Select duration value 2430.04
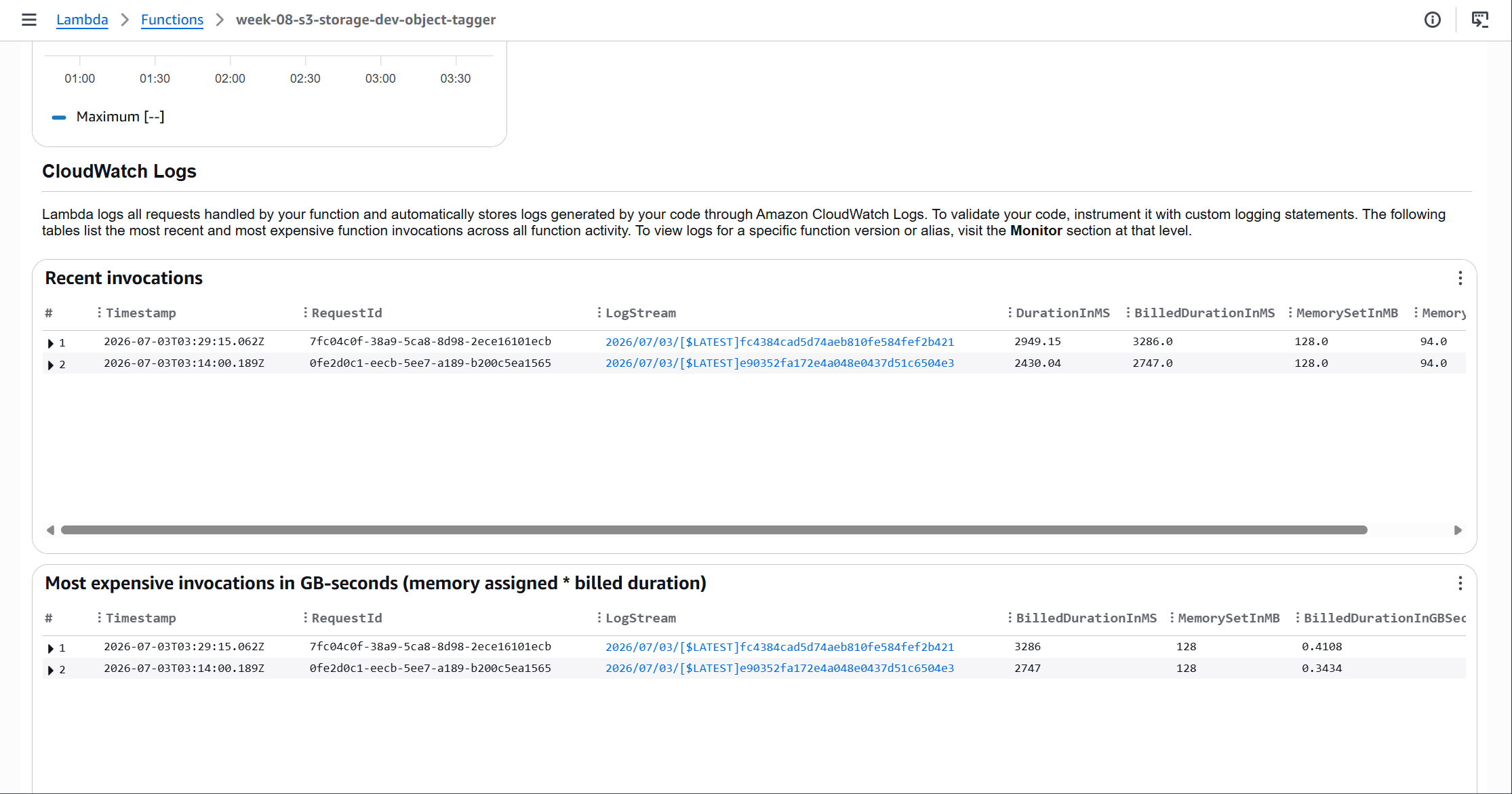Screen dimensions: 1512x794 [x=1037, y=363]
